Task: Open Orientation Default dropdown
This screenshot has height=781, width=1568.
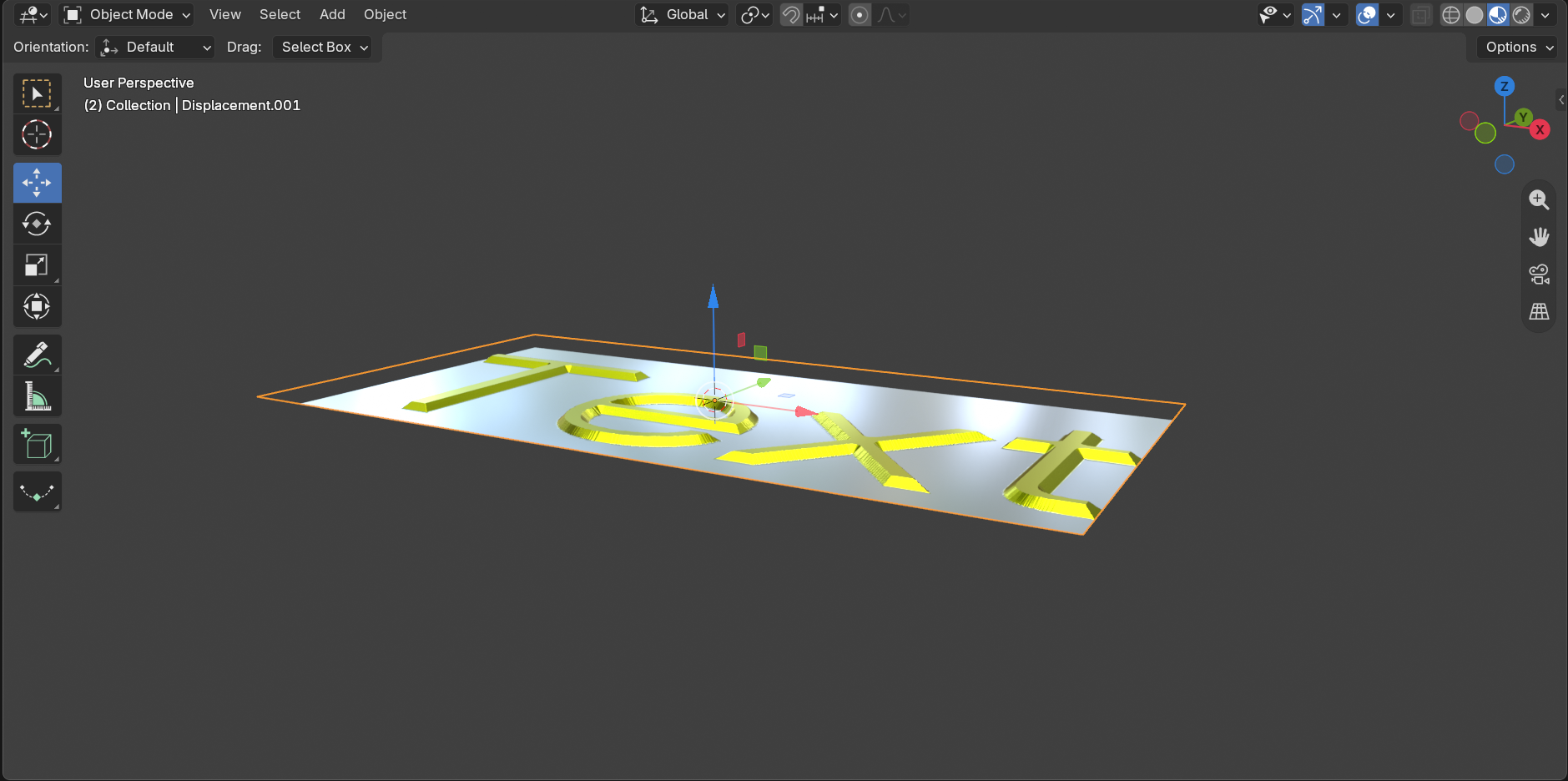Action: [155, 48]
